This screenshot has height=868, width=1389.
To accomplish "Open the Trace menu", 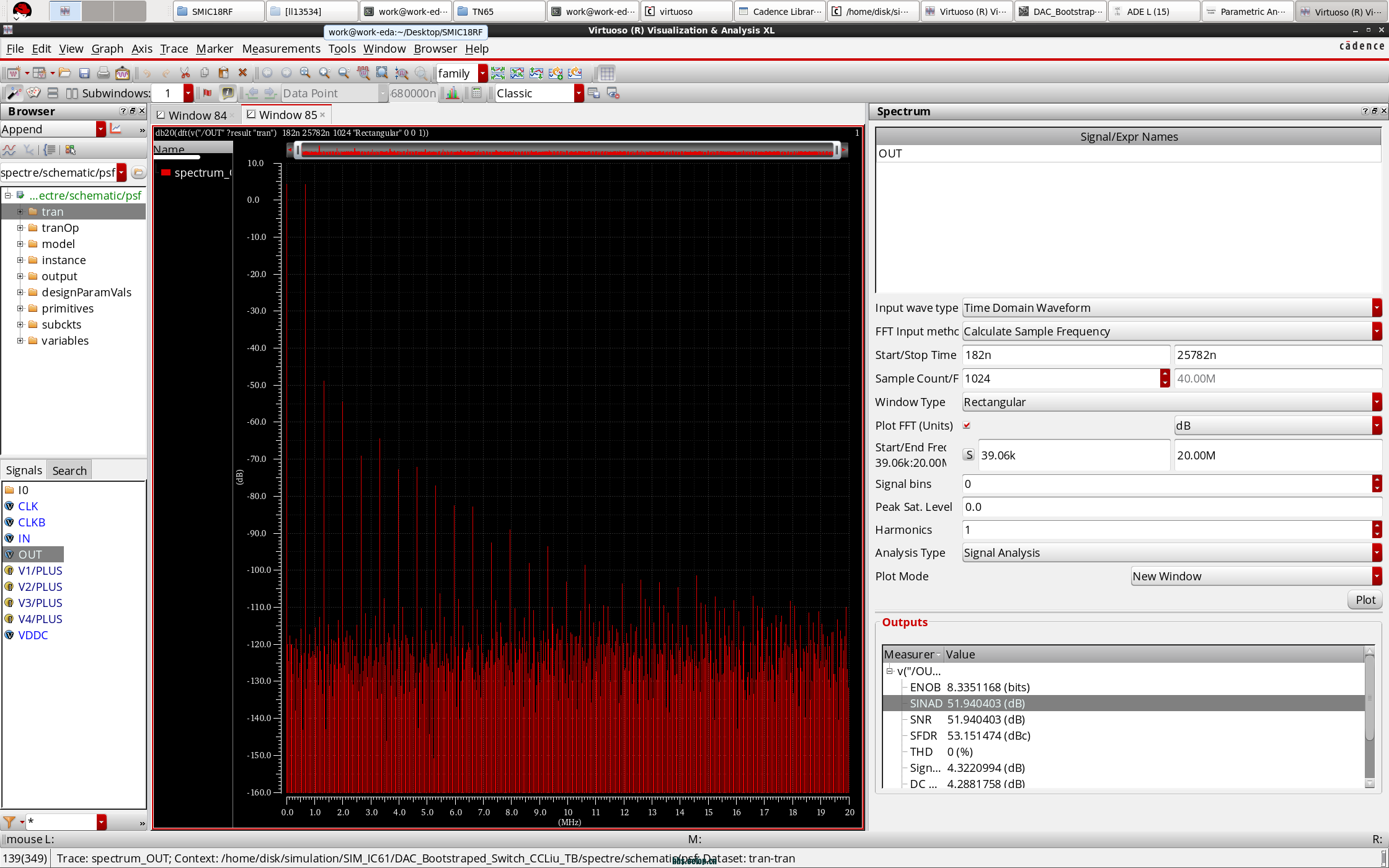I will 174,48.
